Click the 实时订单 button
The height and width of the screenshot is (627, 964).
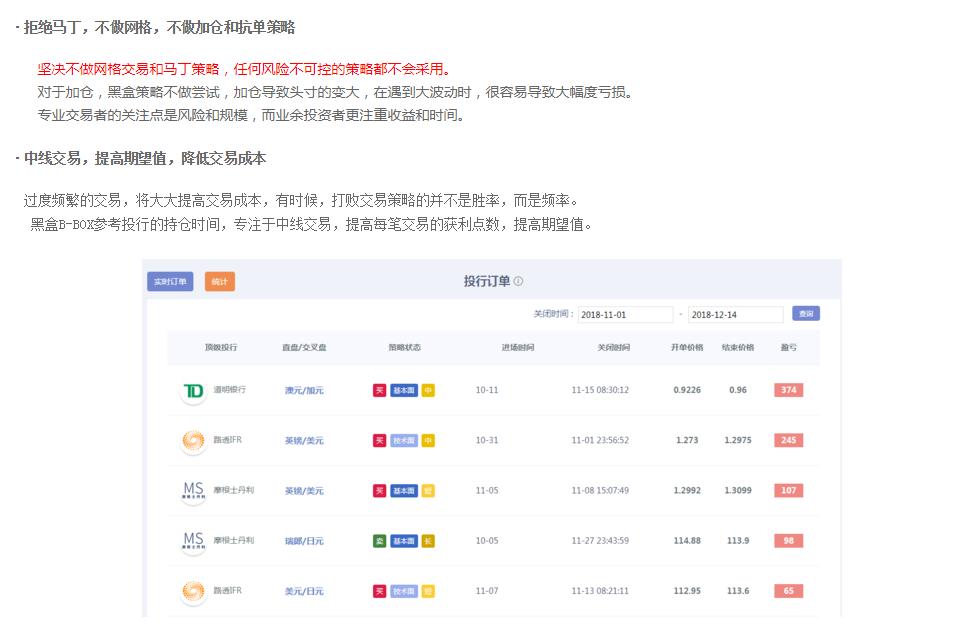point(170,282)
